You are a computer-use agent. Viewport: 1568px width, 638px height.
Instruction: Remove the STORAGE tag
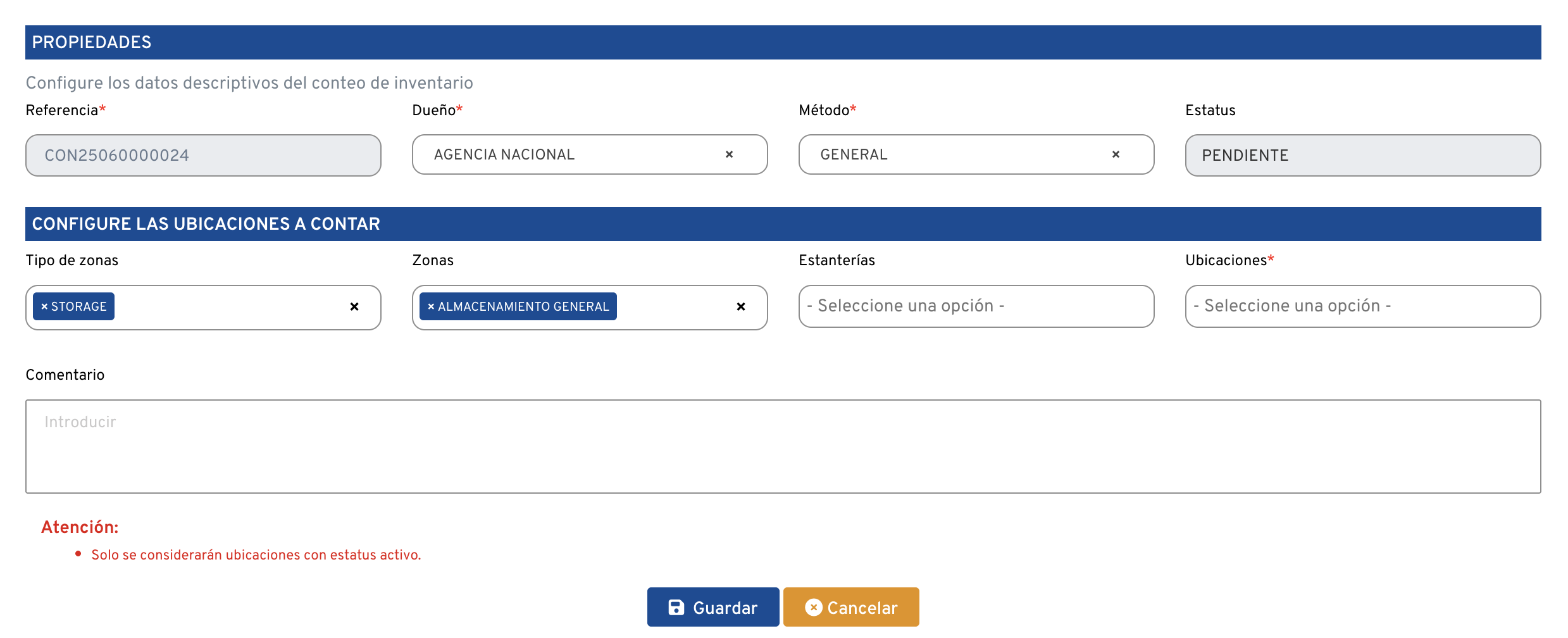coord(44,306)
